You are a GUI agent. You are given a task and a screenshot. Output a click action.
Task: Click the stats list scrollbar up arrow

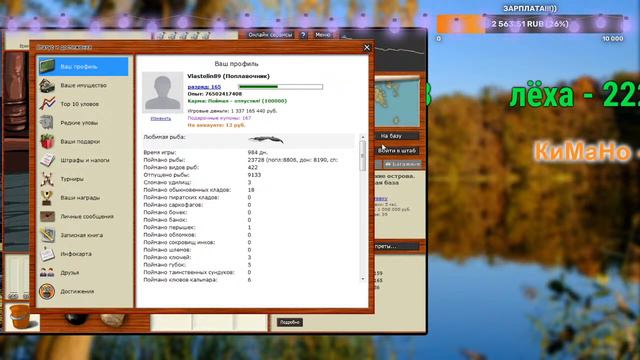[363, 138]
